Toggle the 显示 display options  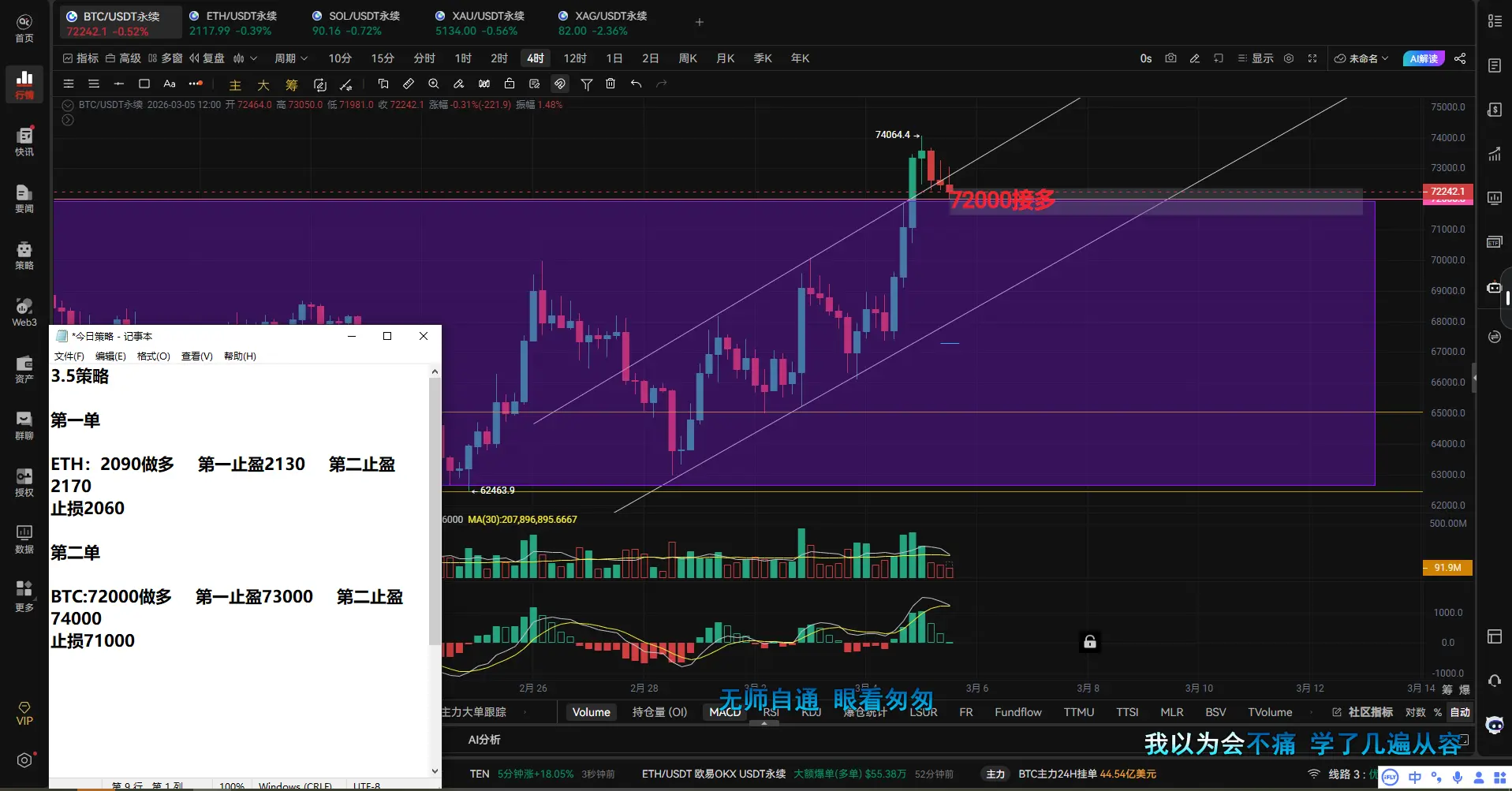coord(1256,58)
